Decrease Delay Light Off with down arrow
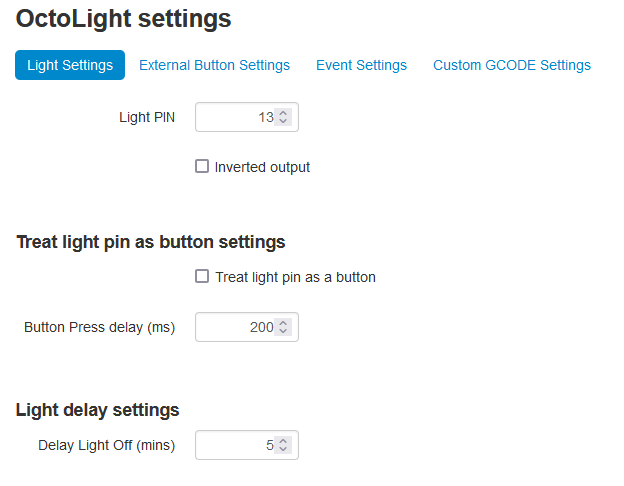The width and height of the screenshot is (624, 486). (x=283, y=450)
